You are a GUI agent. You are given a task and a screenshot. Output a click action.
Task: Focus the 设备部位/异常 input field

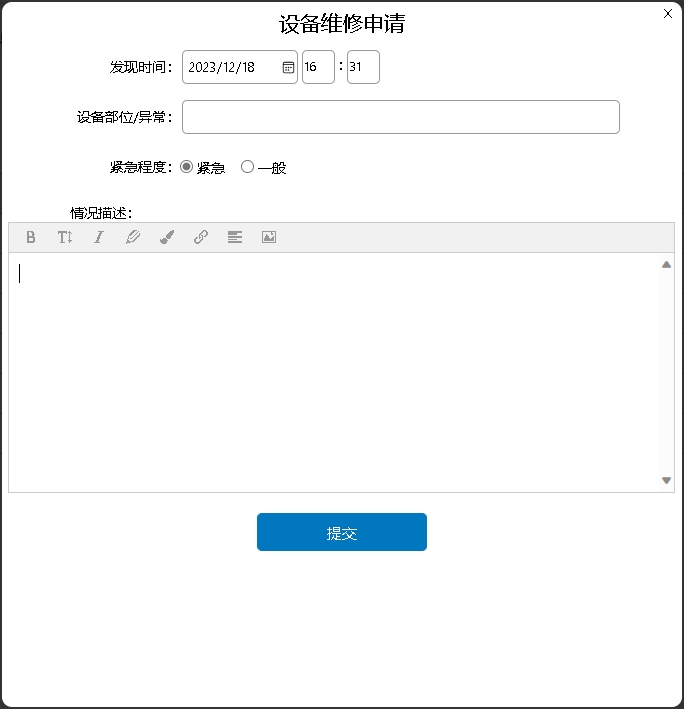(x=401, y=117)
